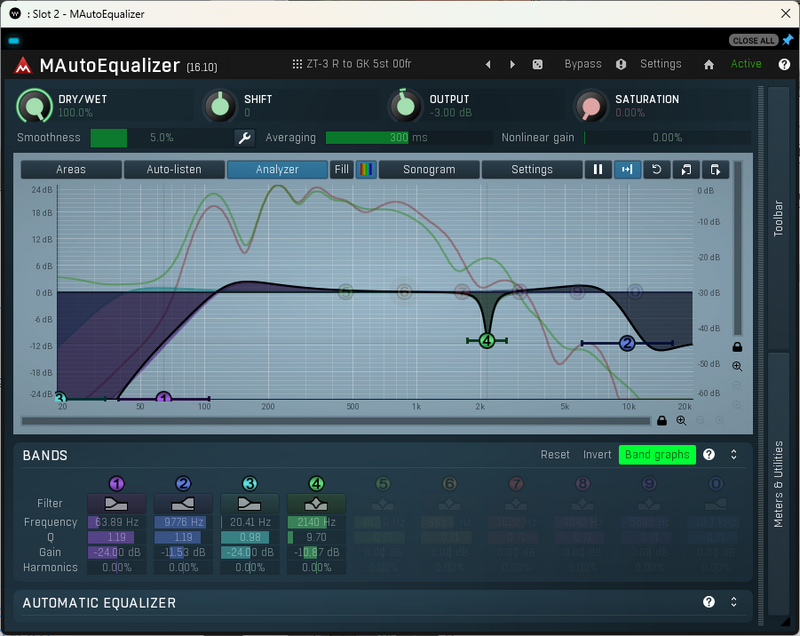The image size is (800, 636).
Task: Click the vertical zoom-in magnifier
Action: point(737,366)
